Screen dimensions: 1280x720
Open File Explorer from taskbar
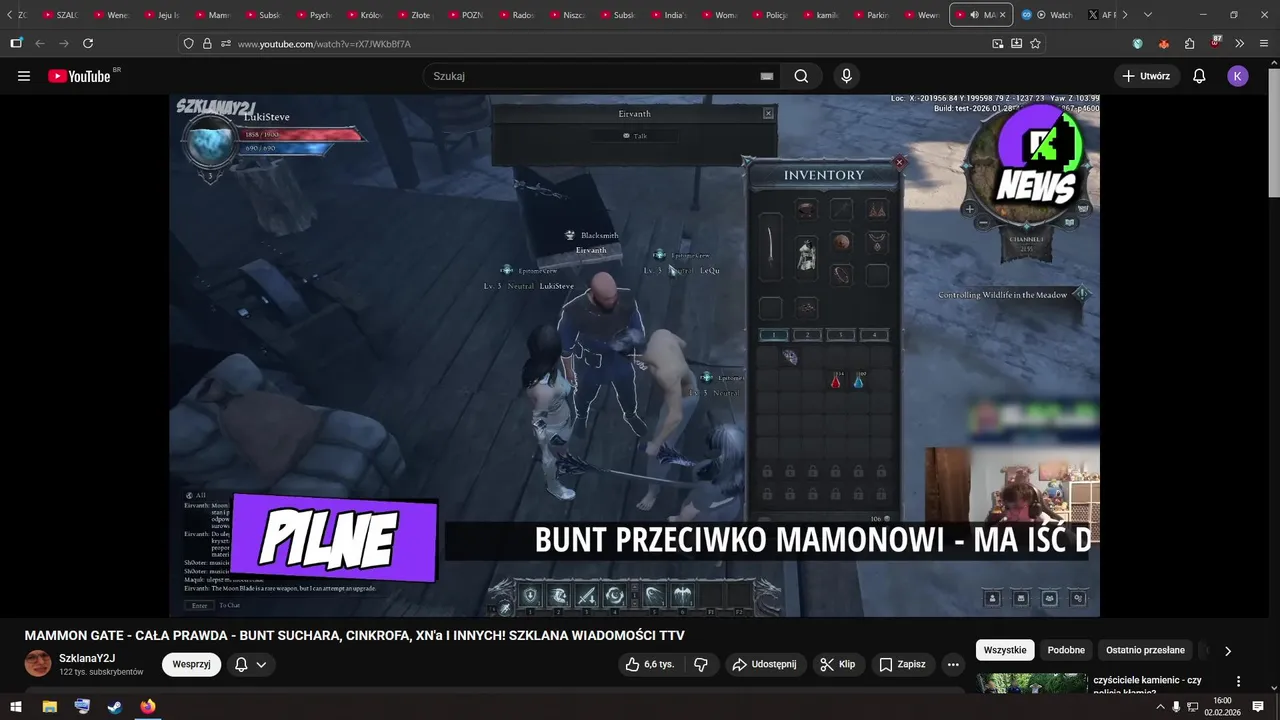(x=49, y=707)
